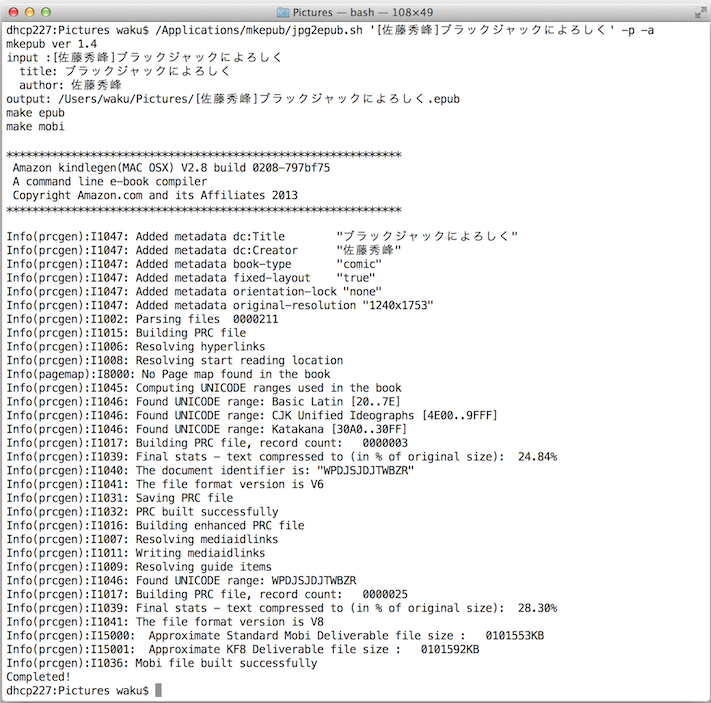This screenshot has width=711, height=703.
Task: Click the 'mkepub ver 1.4' line
Action: click(54, 45)
